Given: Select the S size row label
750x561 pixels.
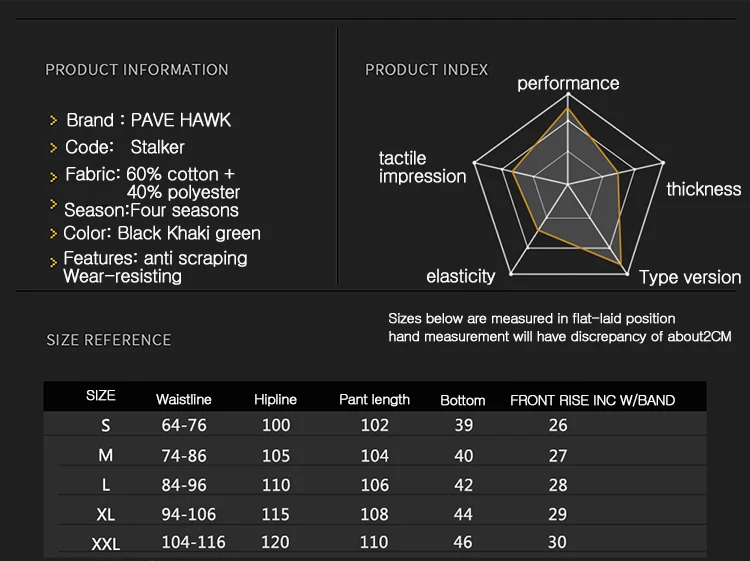Looking at the screenshot, I should (x=105, y=426).
